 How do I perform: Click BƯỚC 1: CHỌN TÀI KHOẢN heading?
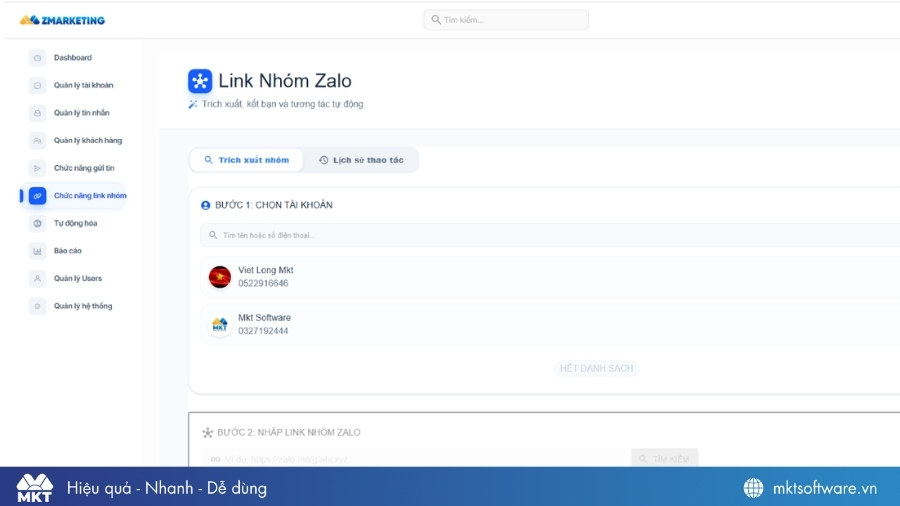point(274,205)
